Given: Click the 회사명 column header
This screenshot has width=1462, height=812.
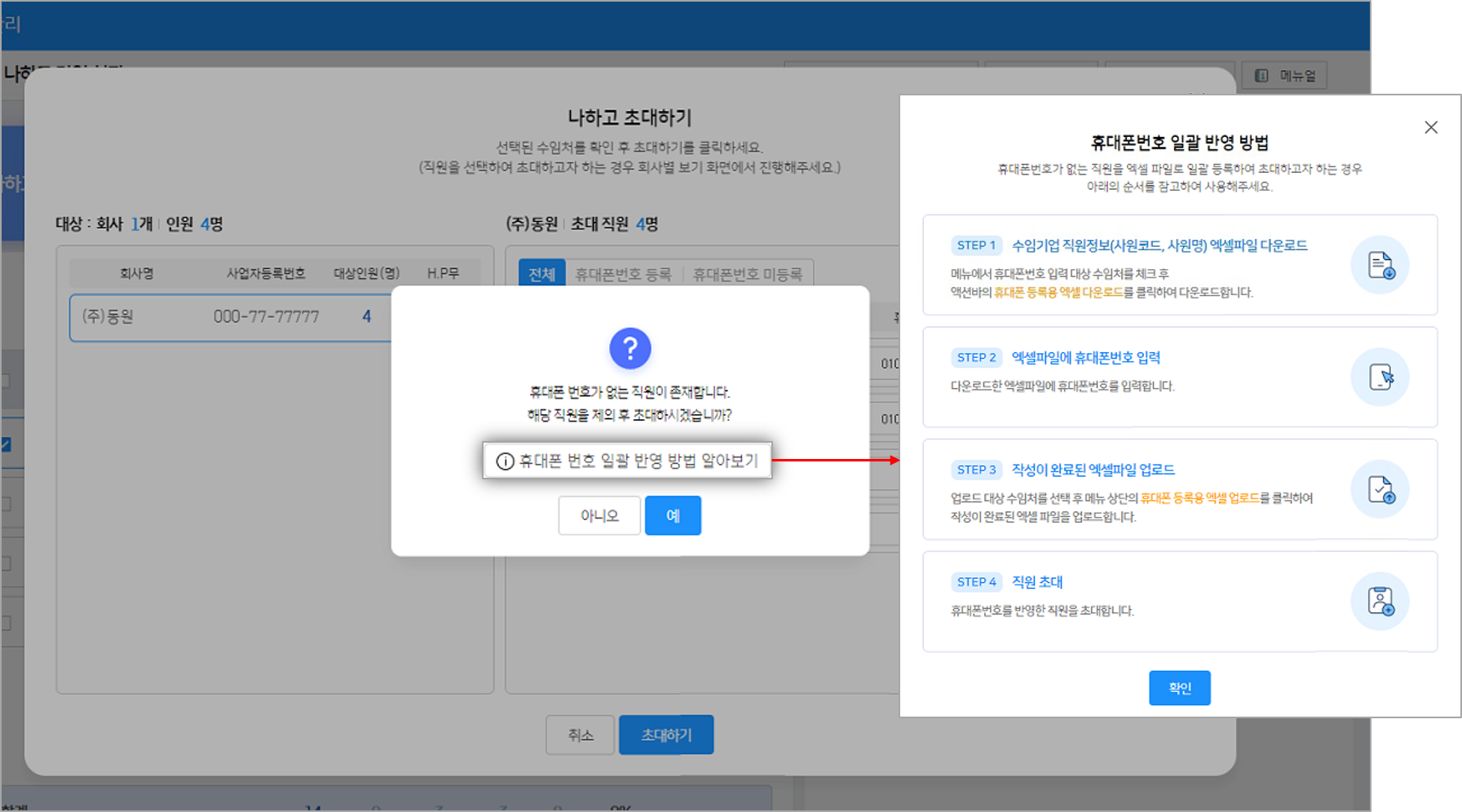Looking at the screenshot, I should (x=137, y=273).
